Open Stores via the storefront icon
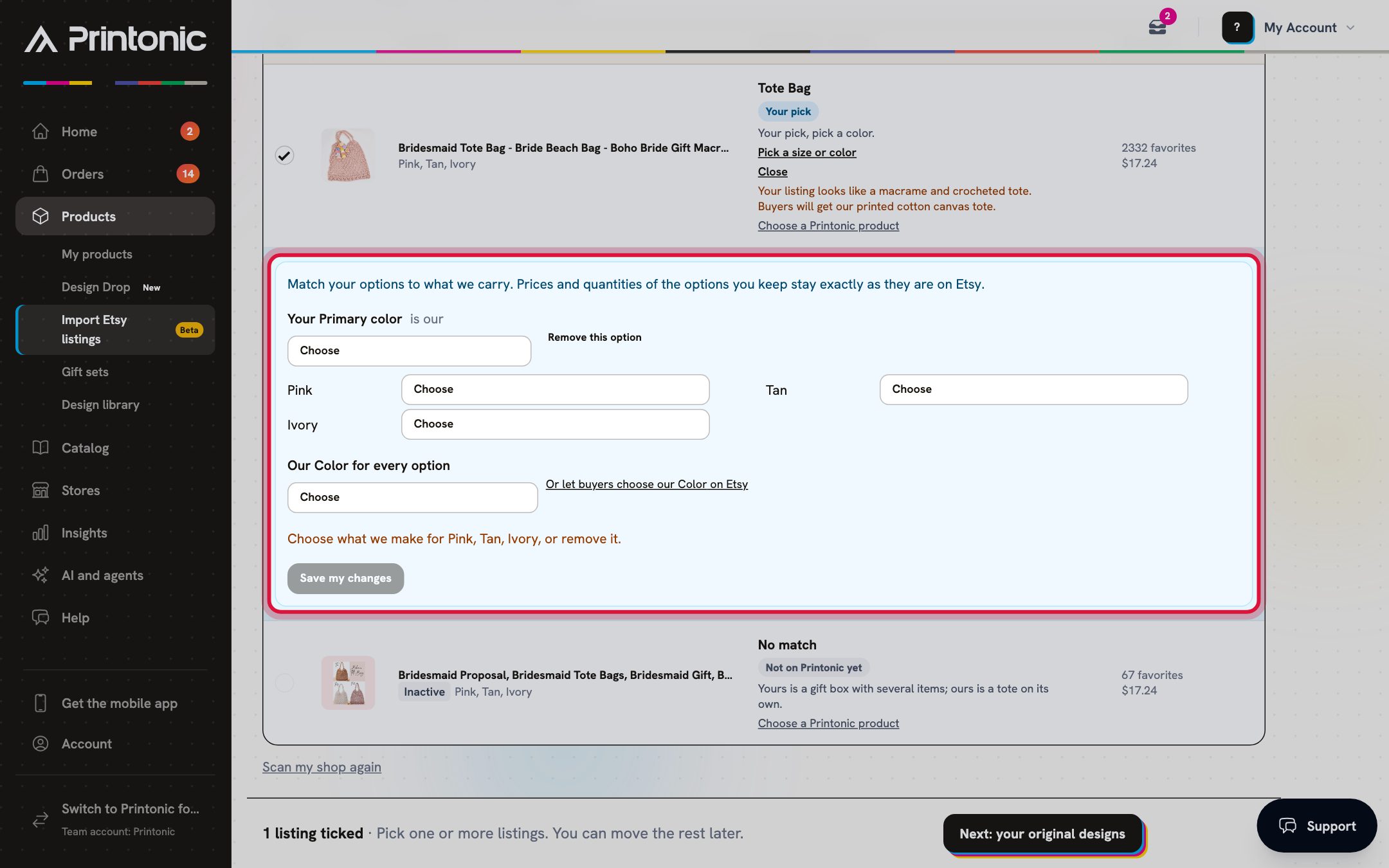This screenshot has width=1389, height=868. [x=41, y=490]
